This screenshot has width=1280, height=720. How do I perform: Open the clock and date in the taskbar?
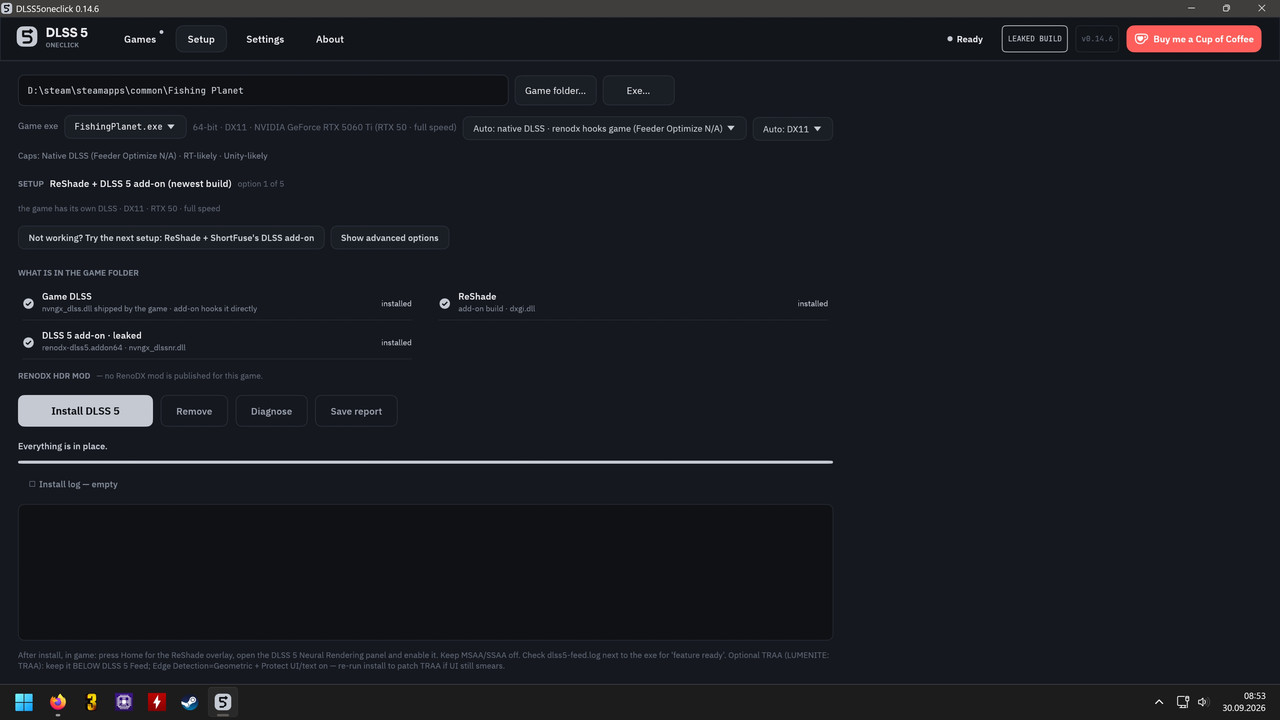click(1246, 702)
